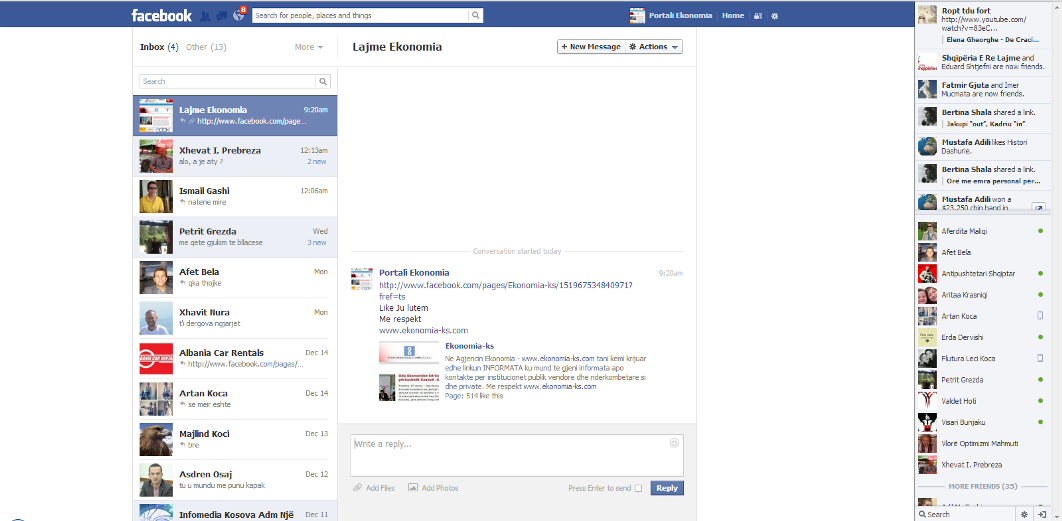This screenshot has height=521, width=1062.
Task: Click the pop-out arrow icon in ticker
Action: click(1037, 207)
